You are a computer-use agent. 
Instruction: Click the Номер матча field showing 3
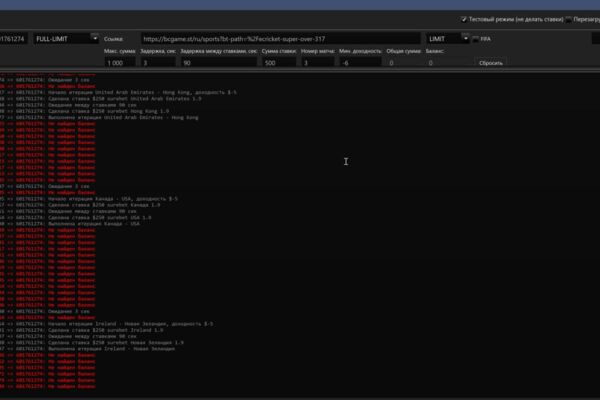tap(318, 63)
